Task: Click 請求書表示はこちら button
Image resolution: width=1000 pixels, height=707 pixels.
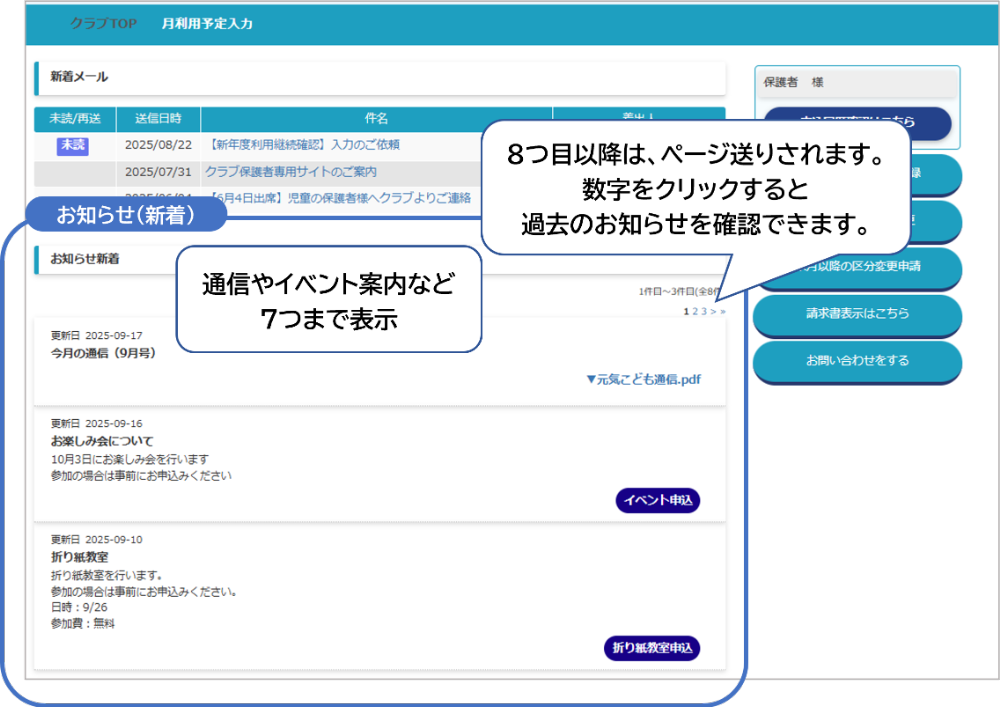Action: tap(857, 314)
